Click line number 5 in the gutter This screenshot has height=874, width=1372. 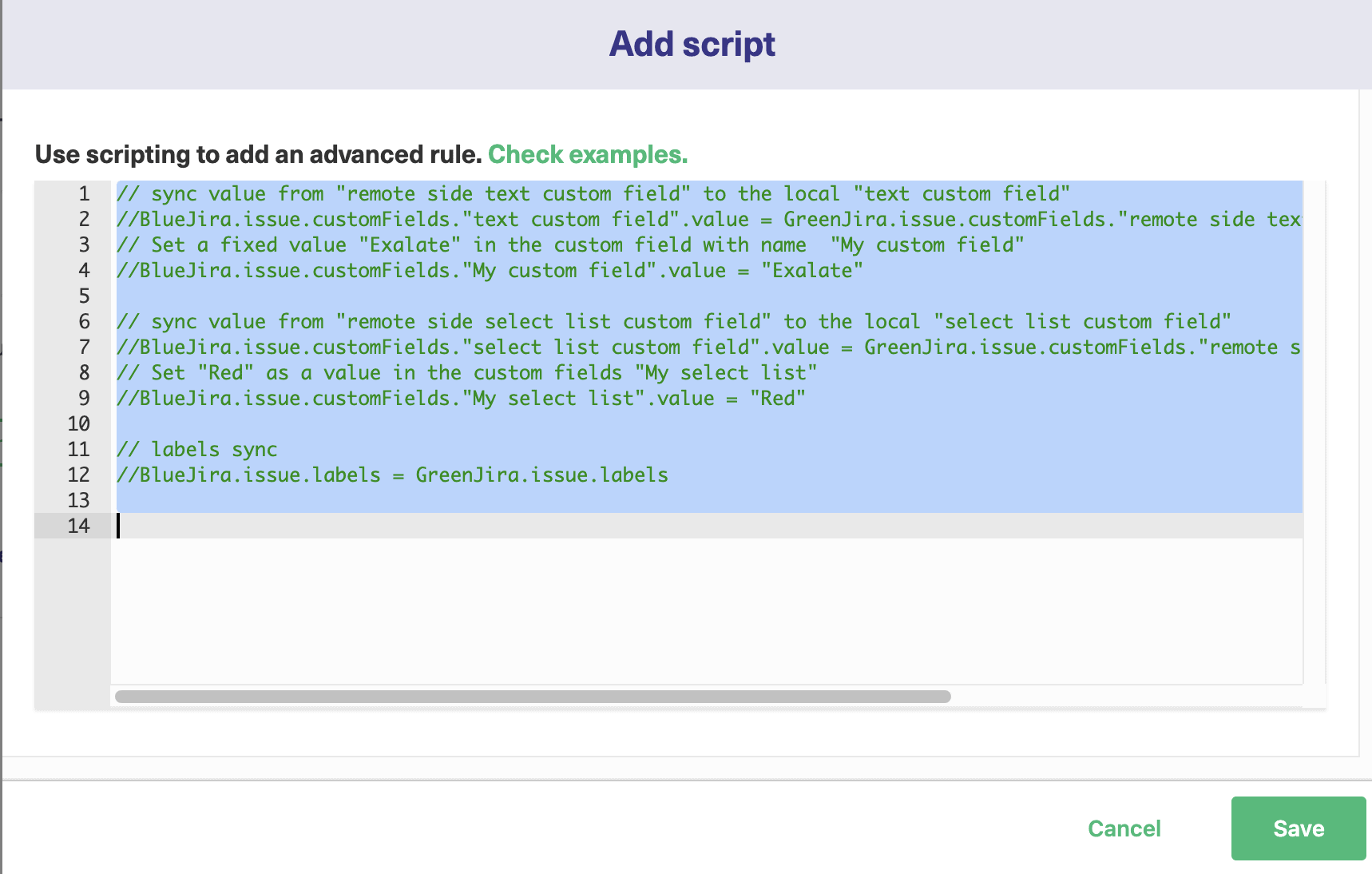[82, 296]
